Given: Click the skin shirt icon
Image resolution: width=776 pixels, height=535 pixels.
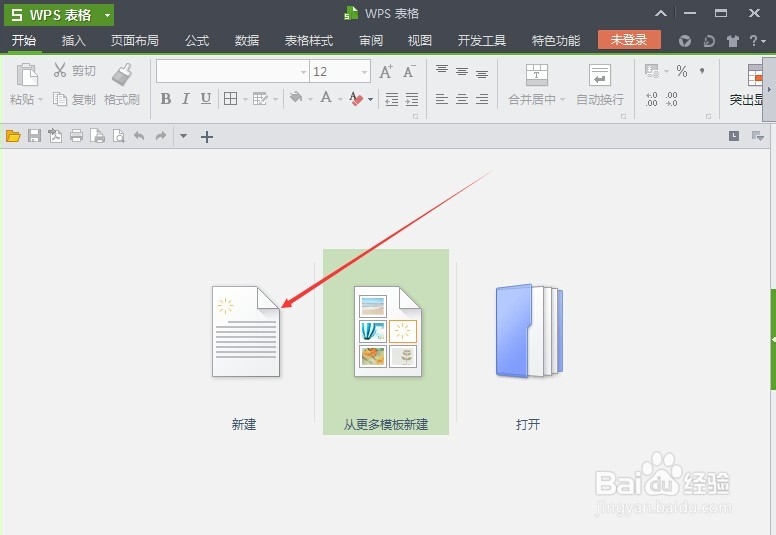Looking at the screenshot, I should pyautogui.click(x=732, y=41).
